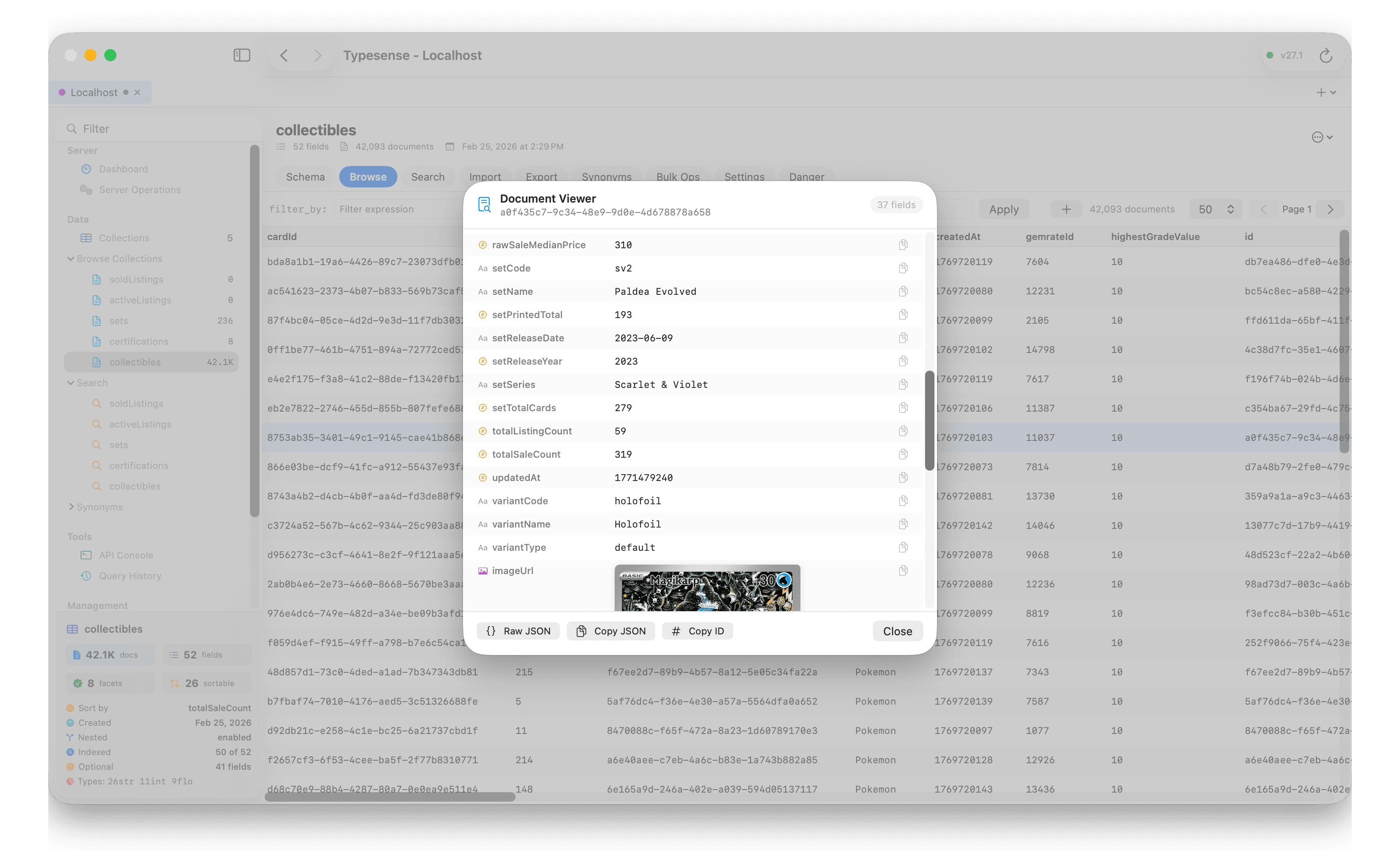Open Server Operations in the sidebar
The width and height of the screenshot is (1400, 868).
click(140, 190)
